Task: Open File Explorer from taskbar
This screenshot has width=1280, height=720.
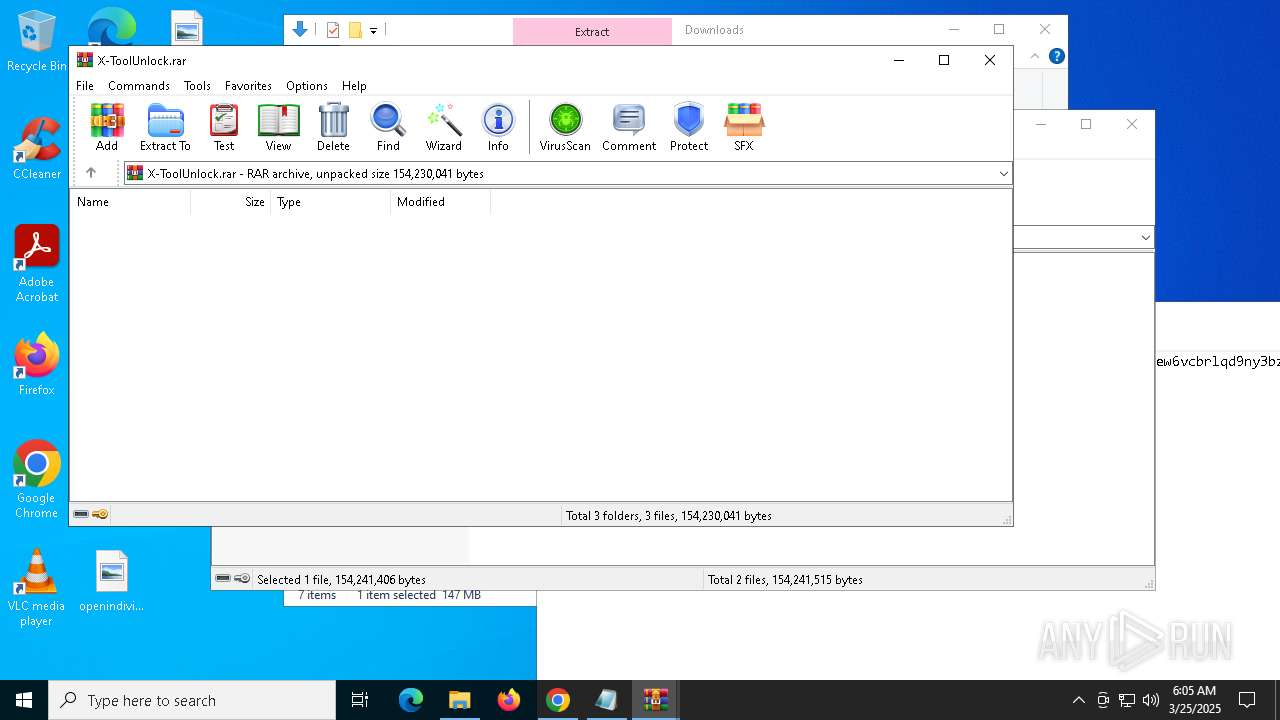Action: [460, 700]
